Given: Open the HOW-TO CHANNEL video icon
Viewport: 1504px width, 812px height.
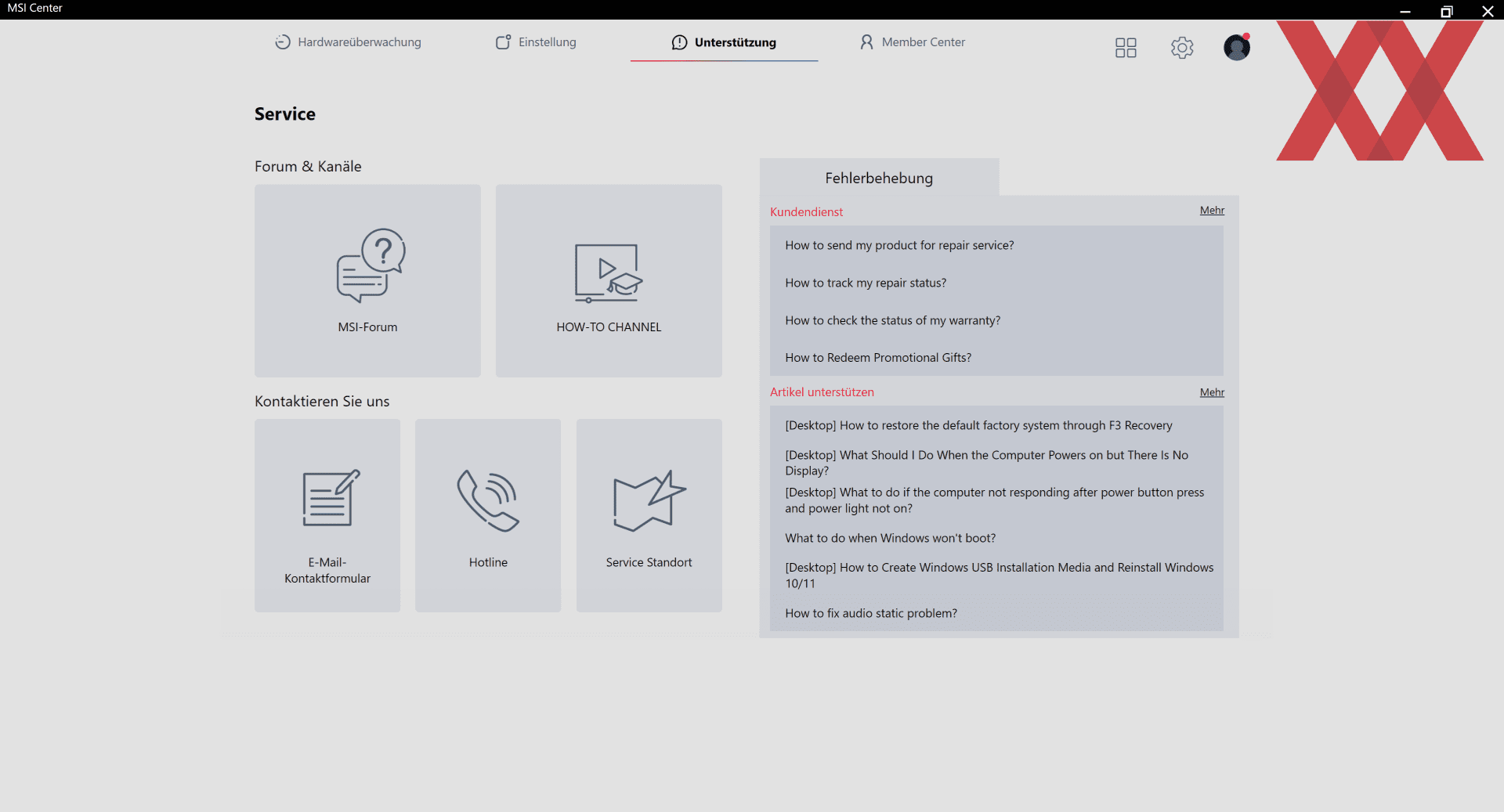Looking at the screenshot, I should point(609,273).
